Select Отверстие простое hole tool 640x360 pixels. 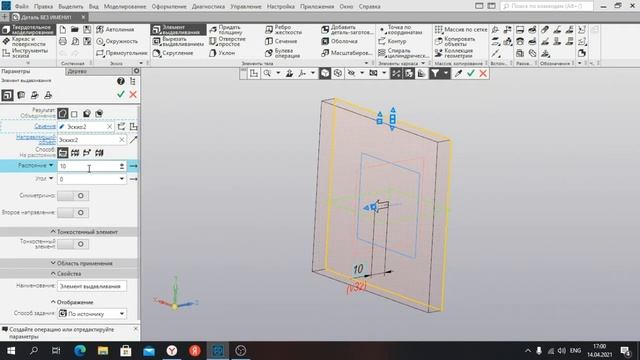(227, 41)
